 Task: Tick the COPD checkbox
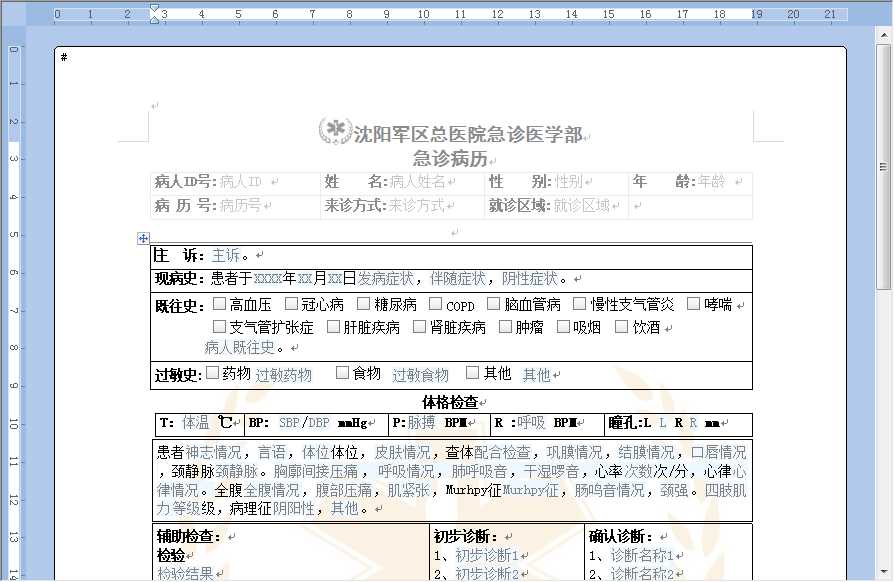pos(436,304)
